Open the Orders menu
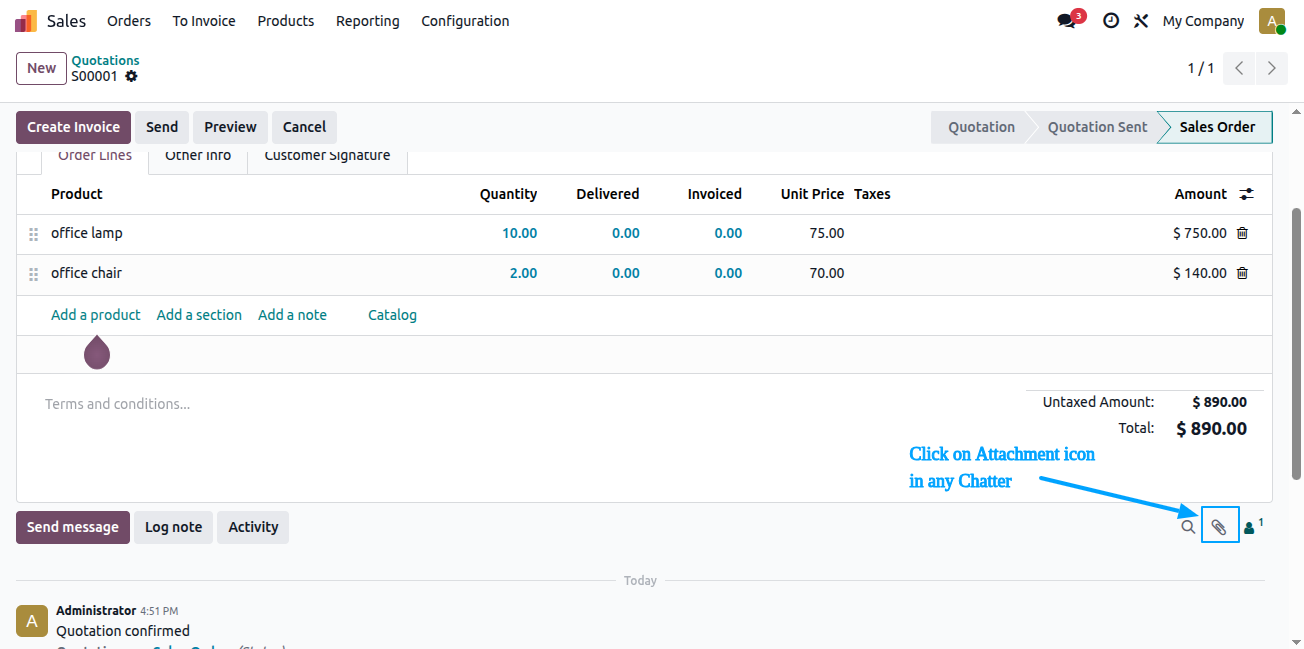 (129, 21)
